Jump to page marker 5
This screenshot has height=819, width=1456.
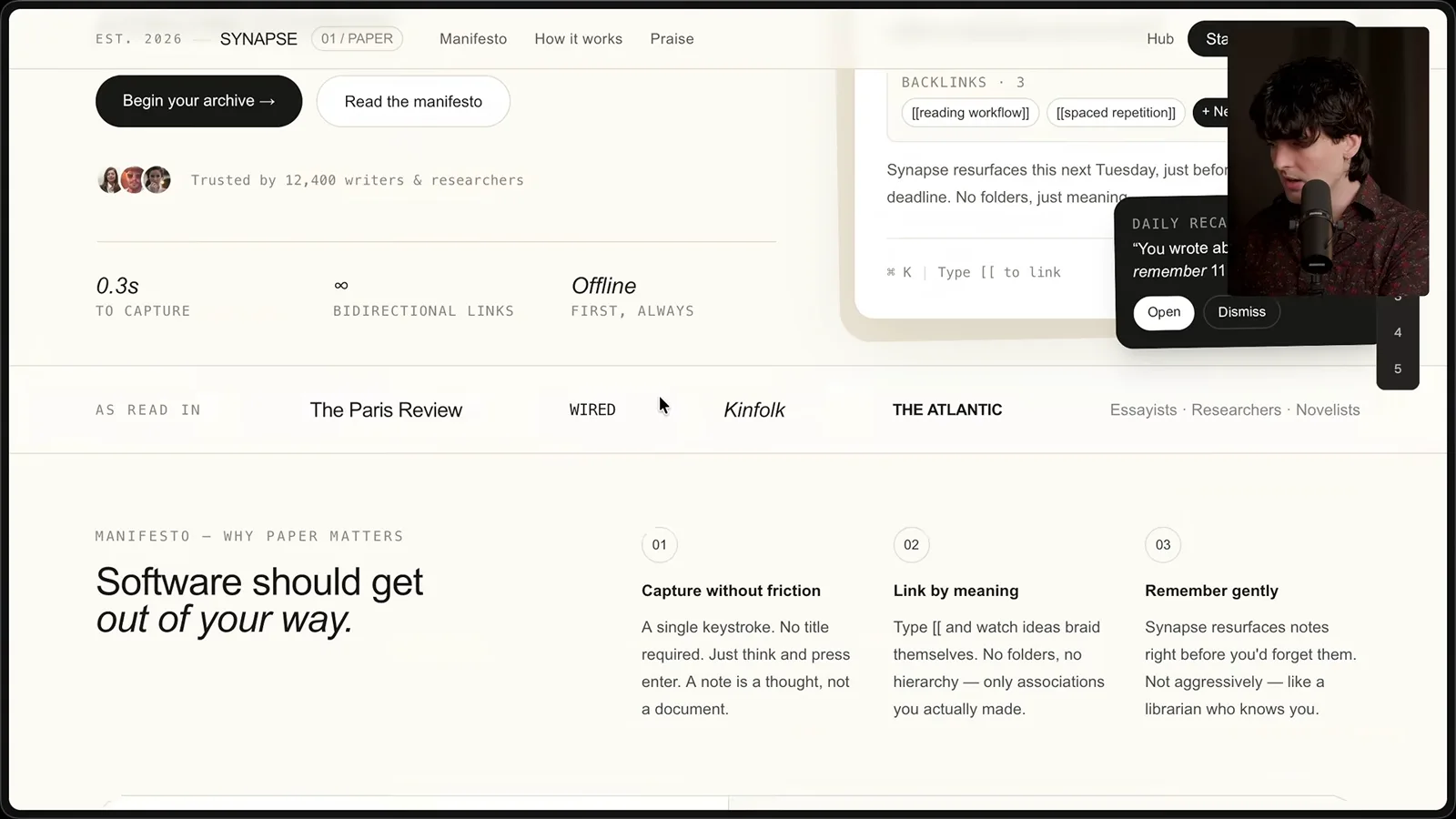pos(1398,369)
